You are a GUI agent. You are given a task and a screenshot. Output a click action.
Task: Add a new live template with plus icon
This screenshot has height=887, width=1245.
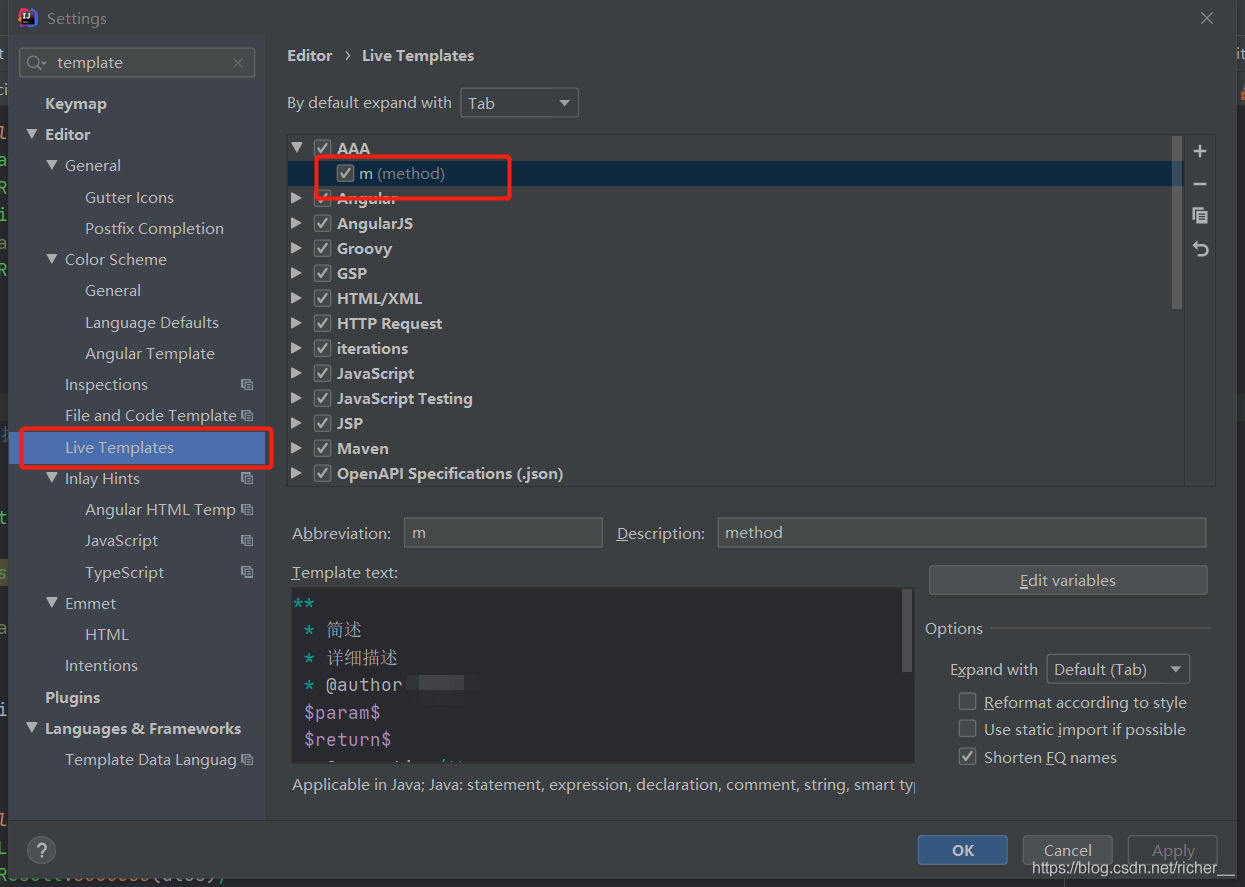pos(1200,151)
